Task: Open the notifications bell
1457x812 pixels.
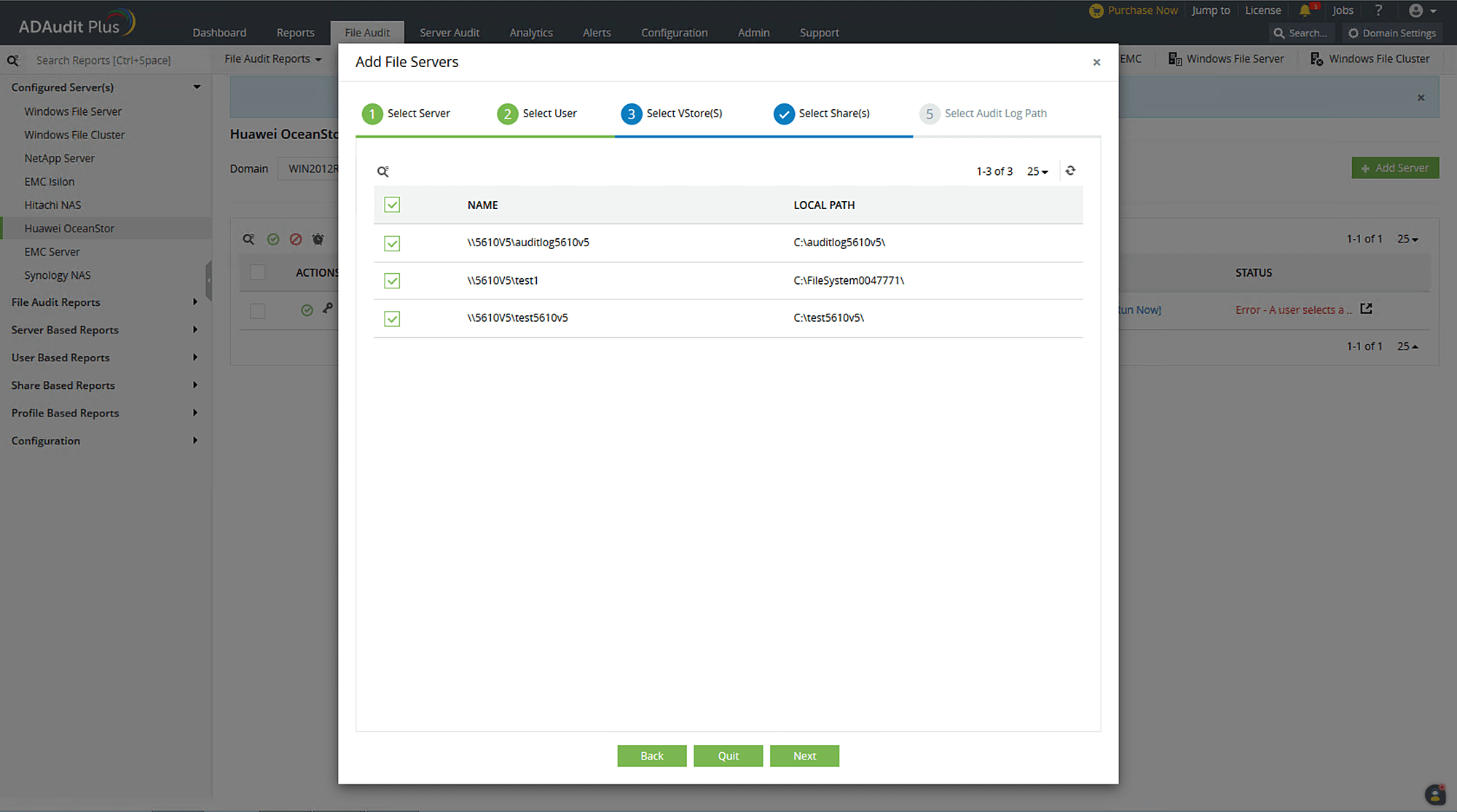Action: 1305,10
